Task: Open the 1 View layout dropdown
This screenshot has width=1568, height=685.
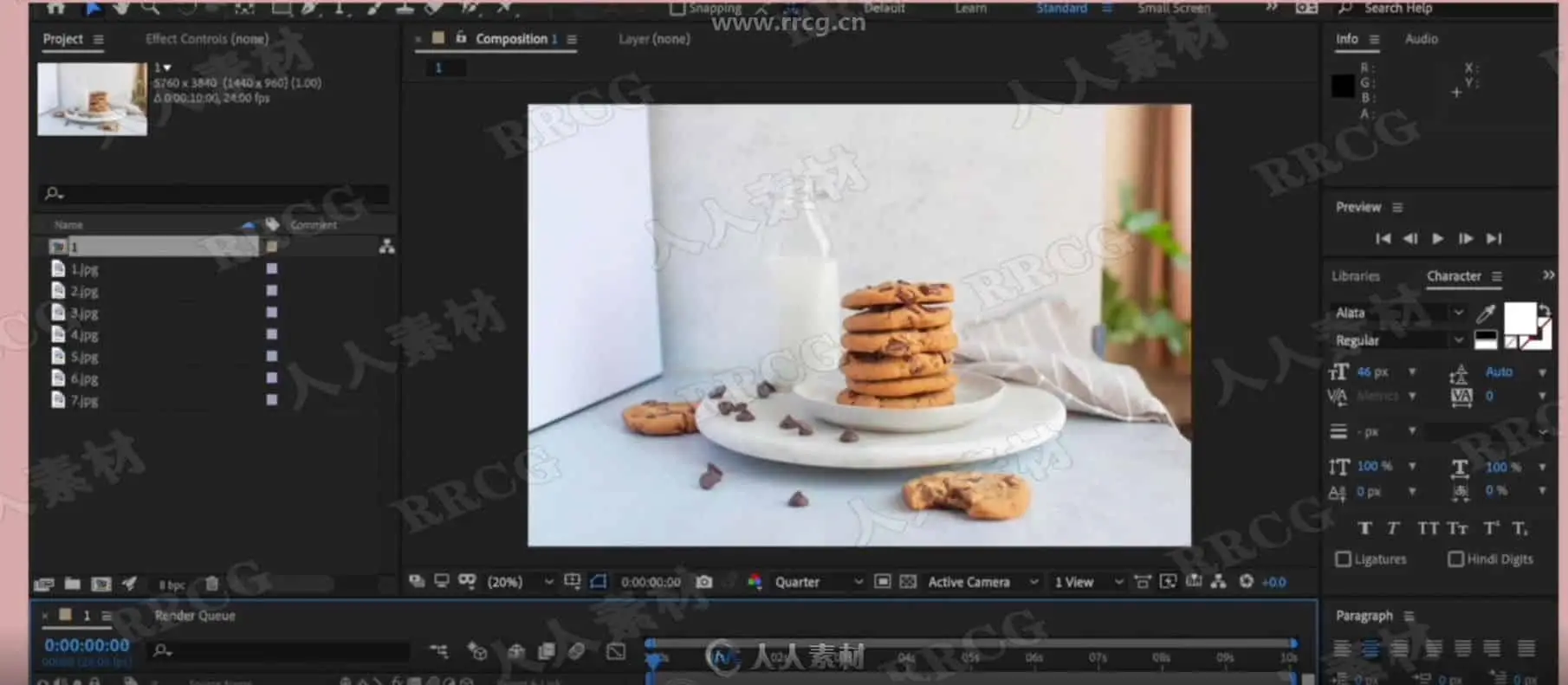Action: tap(1088, 582)
